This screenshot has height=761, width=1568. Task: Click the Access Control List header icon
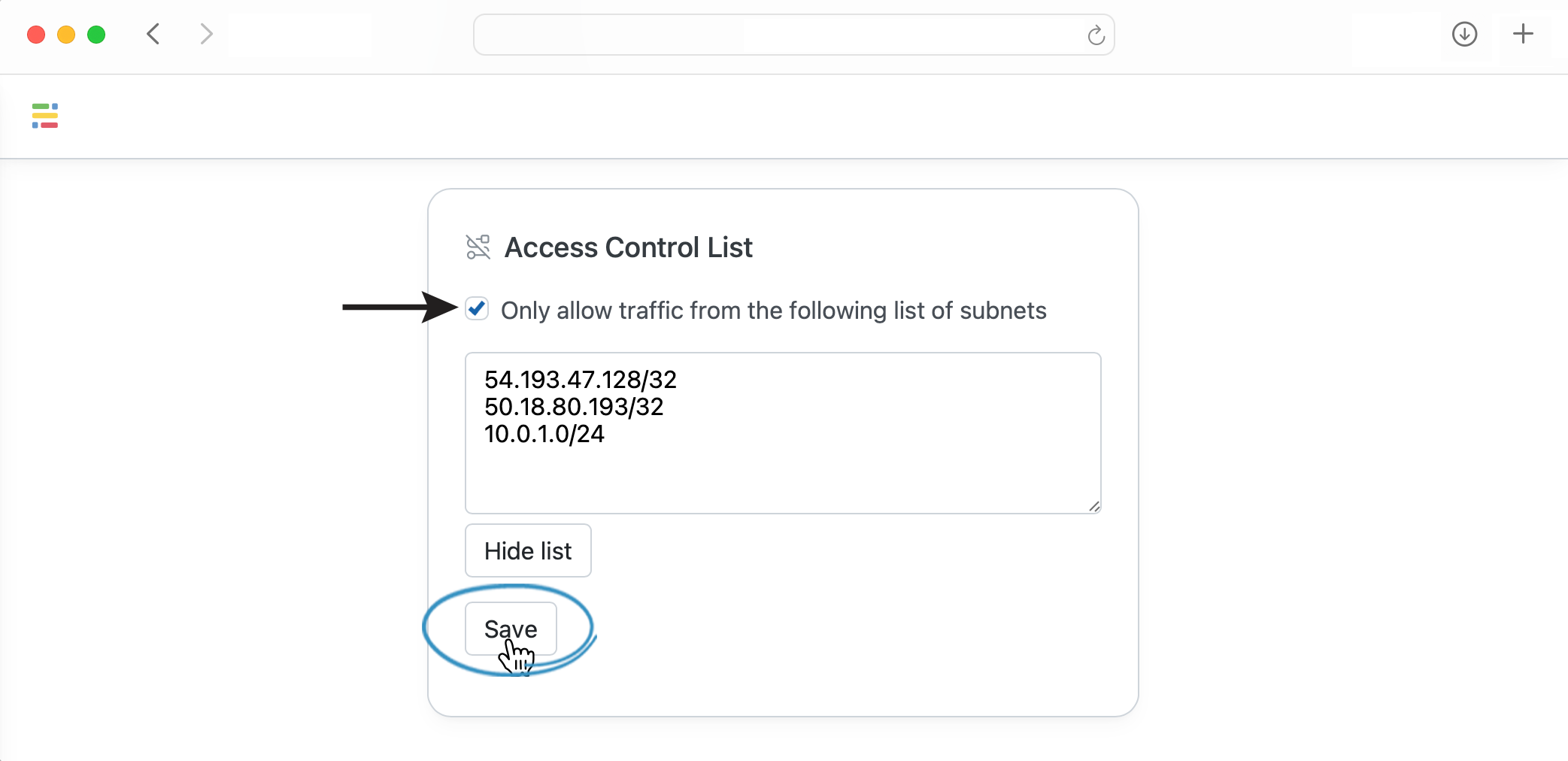click(478, 247)
